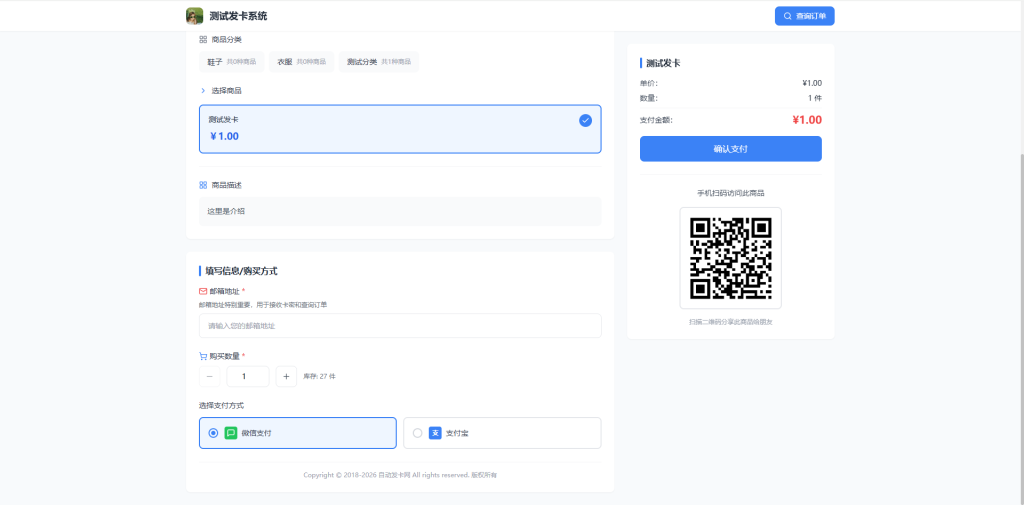Click the 数量 1 件 value
The height and width of the screenshot is (505, 1024).
coord(814,98)
